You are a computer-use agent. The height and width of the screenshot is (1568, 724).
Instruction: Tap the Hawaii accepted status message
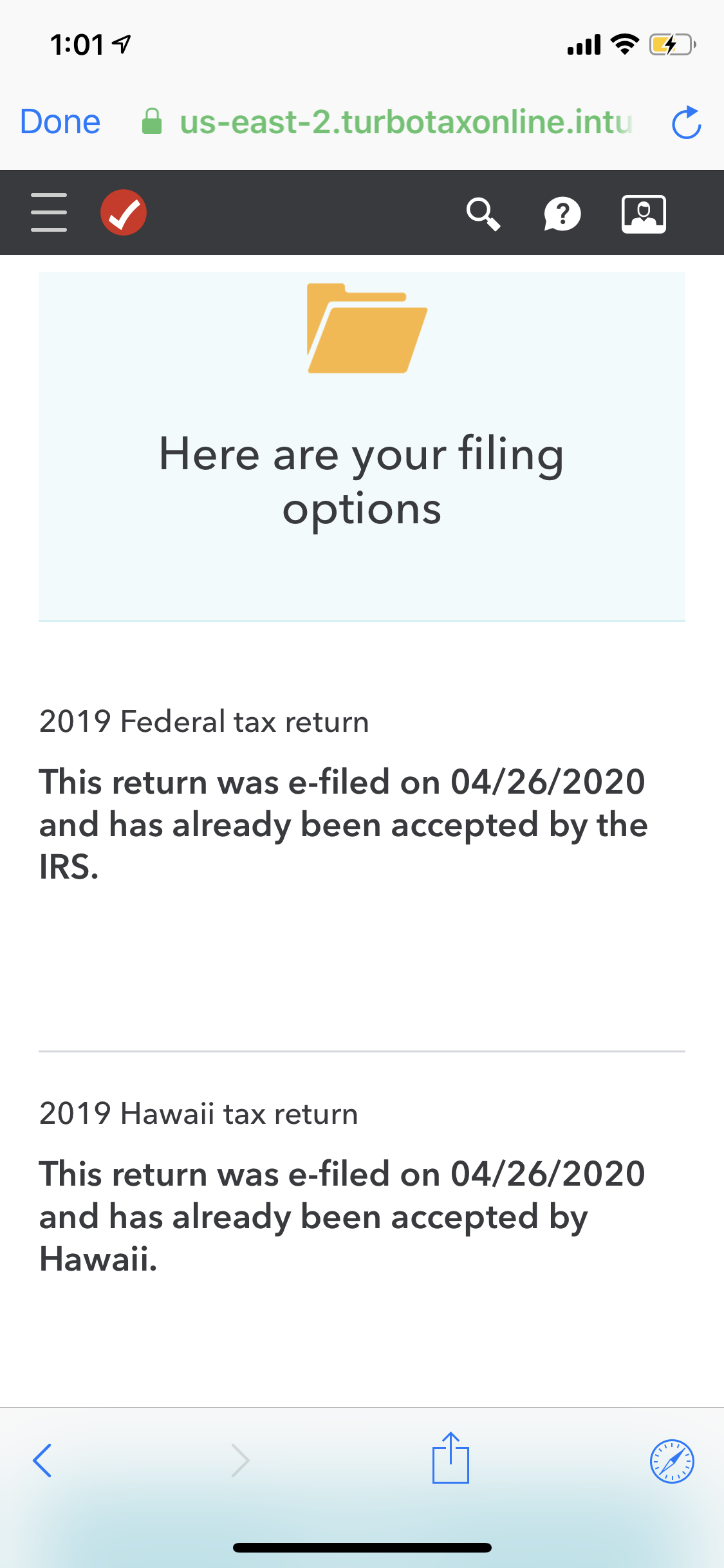(x=342, y=1217)
